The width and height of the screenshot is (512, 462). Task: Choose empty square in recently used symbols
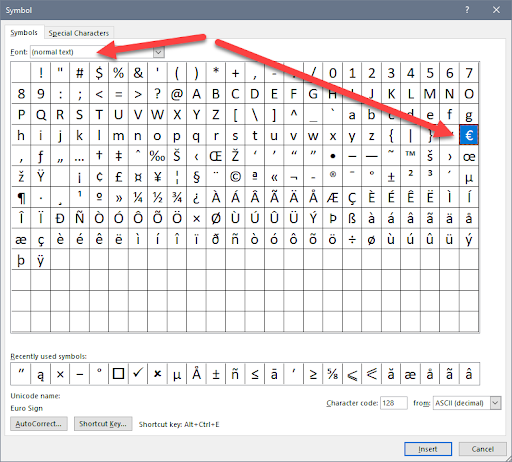click(x=119, y=374)
